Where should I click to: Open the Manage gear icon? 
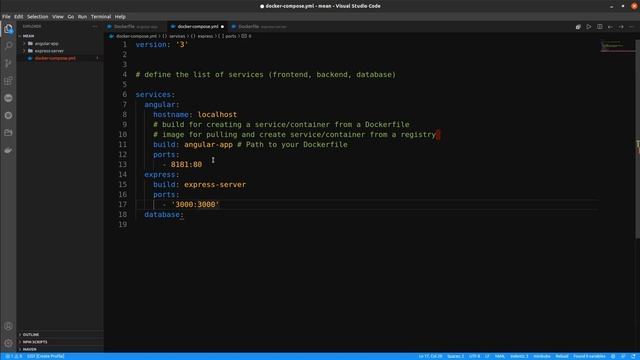[8, 343]
